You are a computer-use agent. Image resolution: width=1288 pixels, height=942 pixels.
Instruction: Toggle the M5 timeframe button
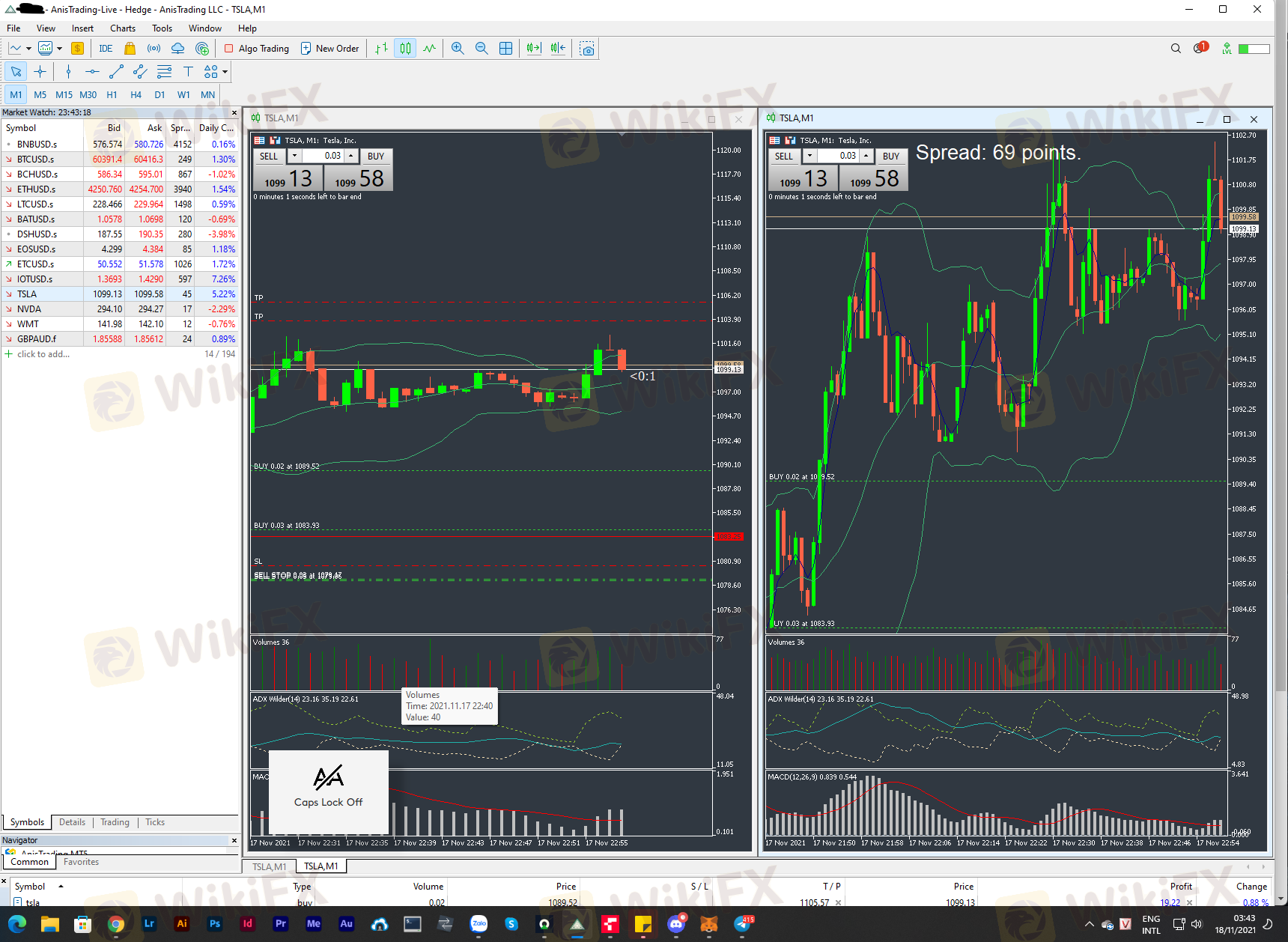40,95
